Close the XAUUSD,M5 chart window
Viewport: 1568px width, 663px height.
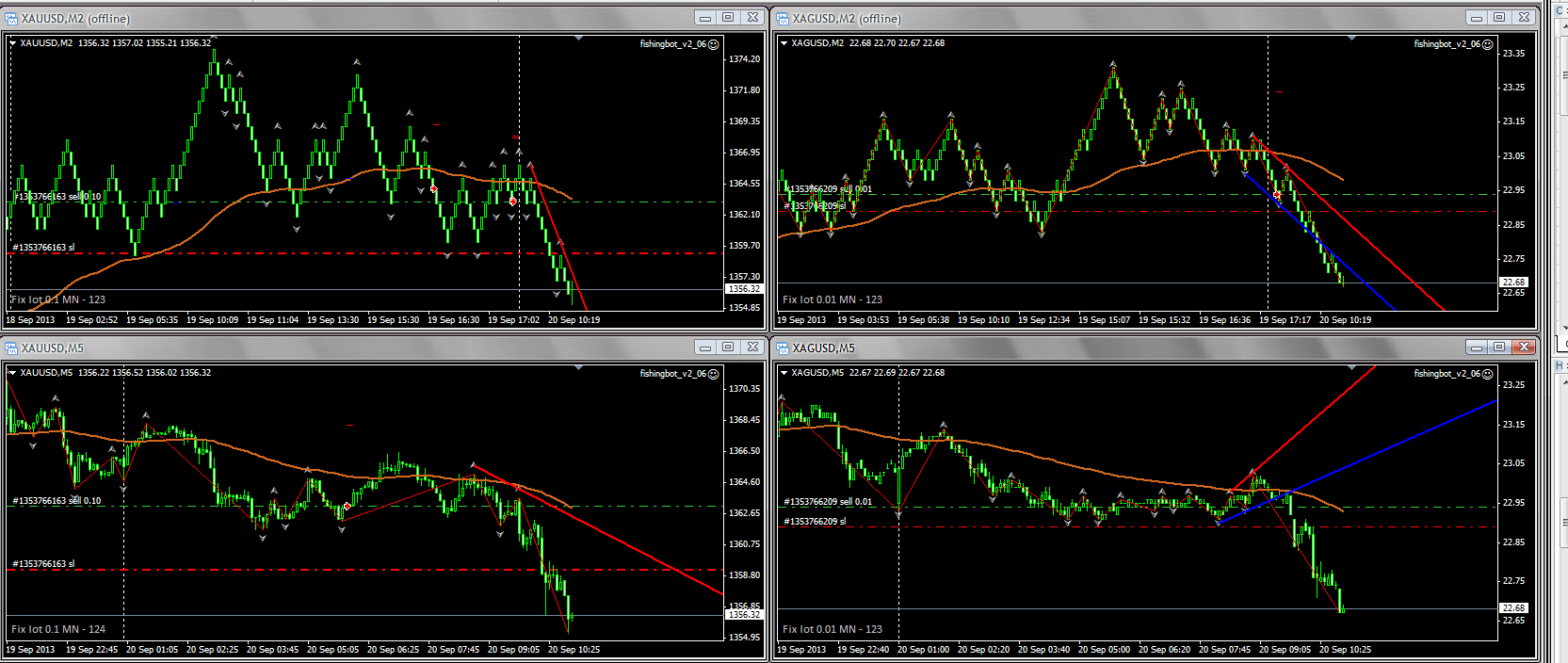(752, 347)
